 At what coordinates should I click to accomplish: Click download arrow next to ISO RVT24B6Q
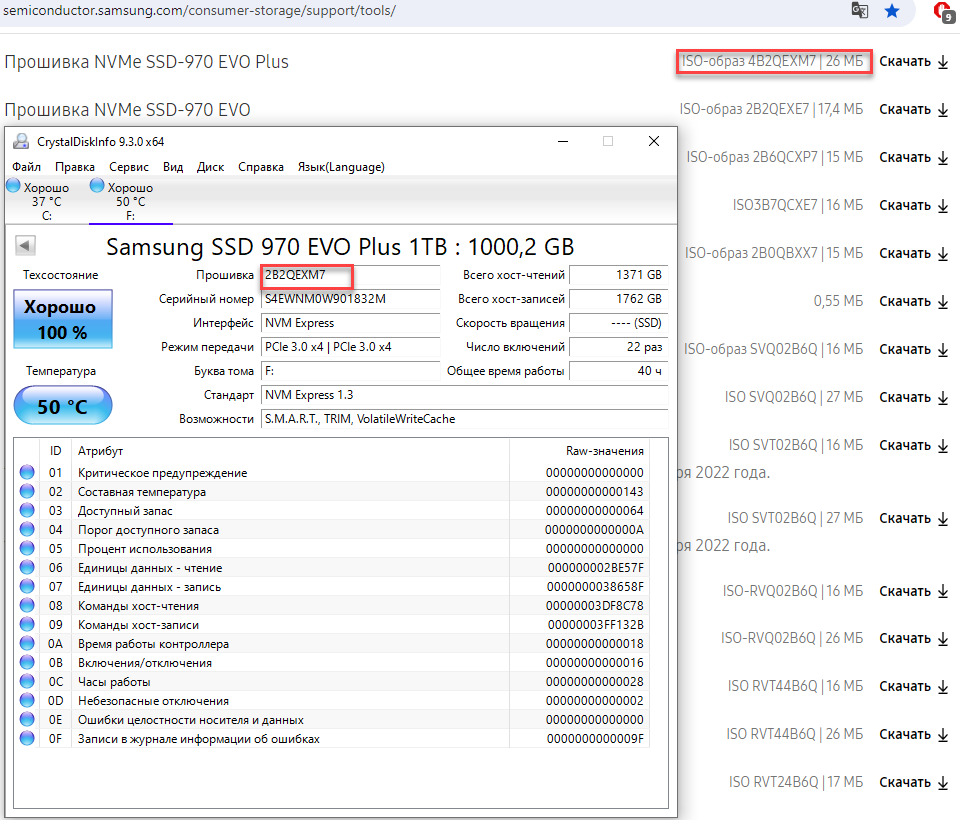coord(943,783)
